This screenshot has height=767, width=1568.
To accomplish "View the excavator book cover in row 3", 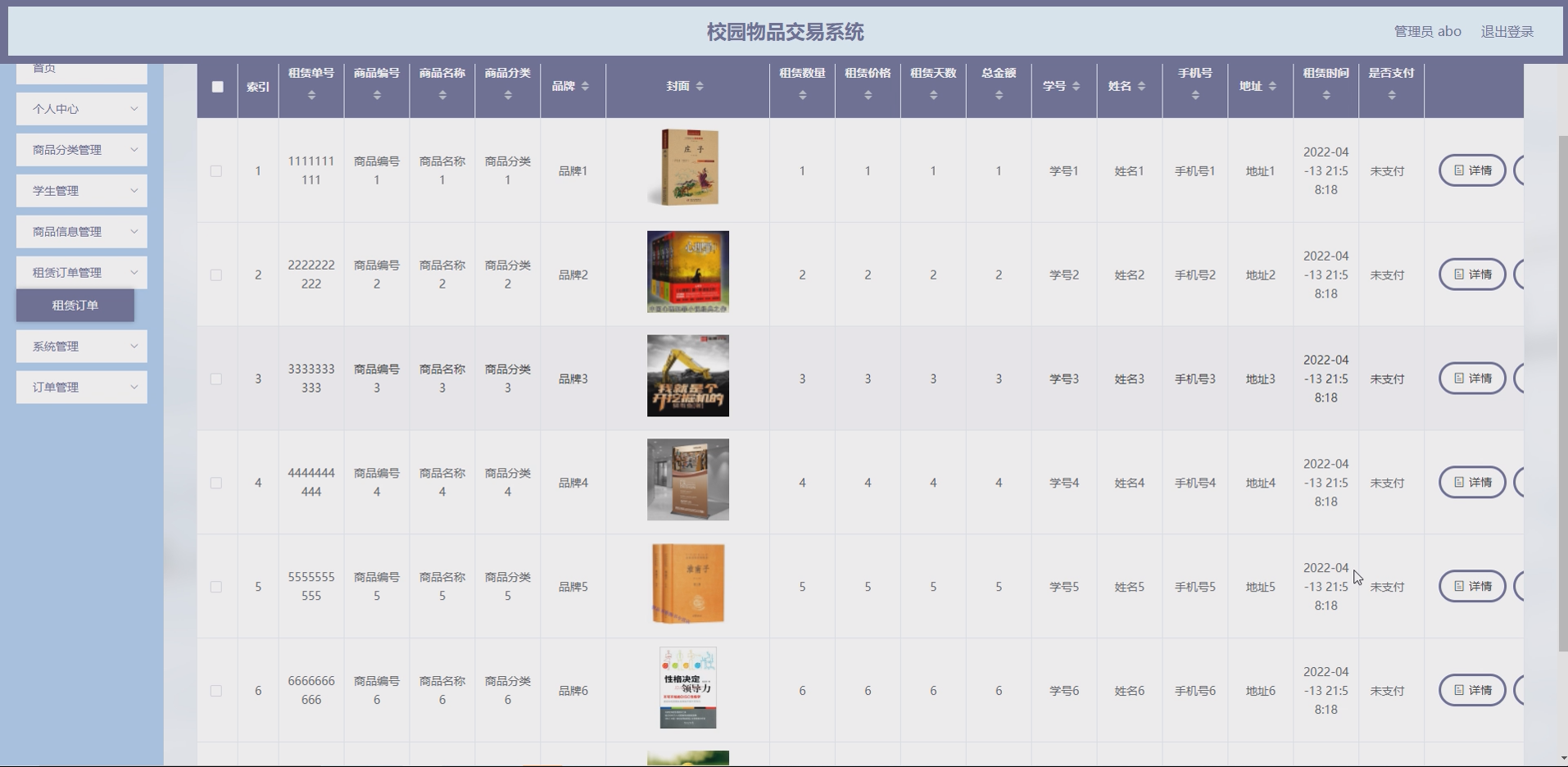I will coord(688,376).
